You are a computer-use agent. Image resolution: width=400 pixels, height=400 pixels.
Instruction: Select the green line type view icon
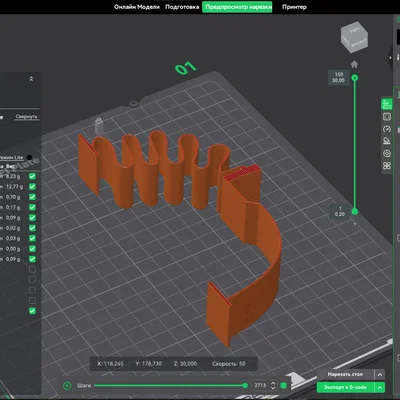click(387, 104)
